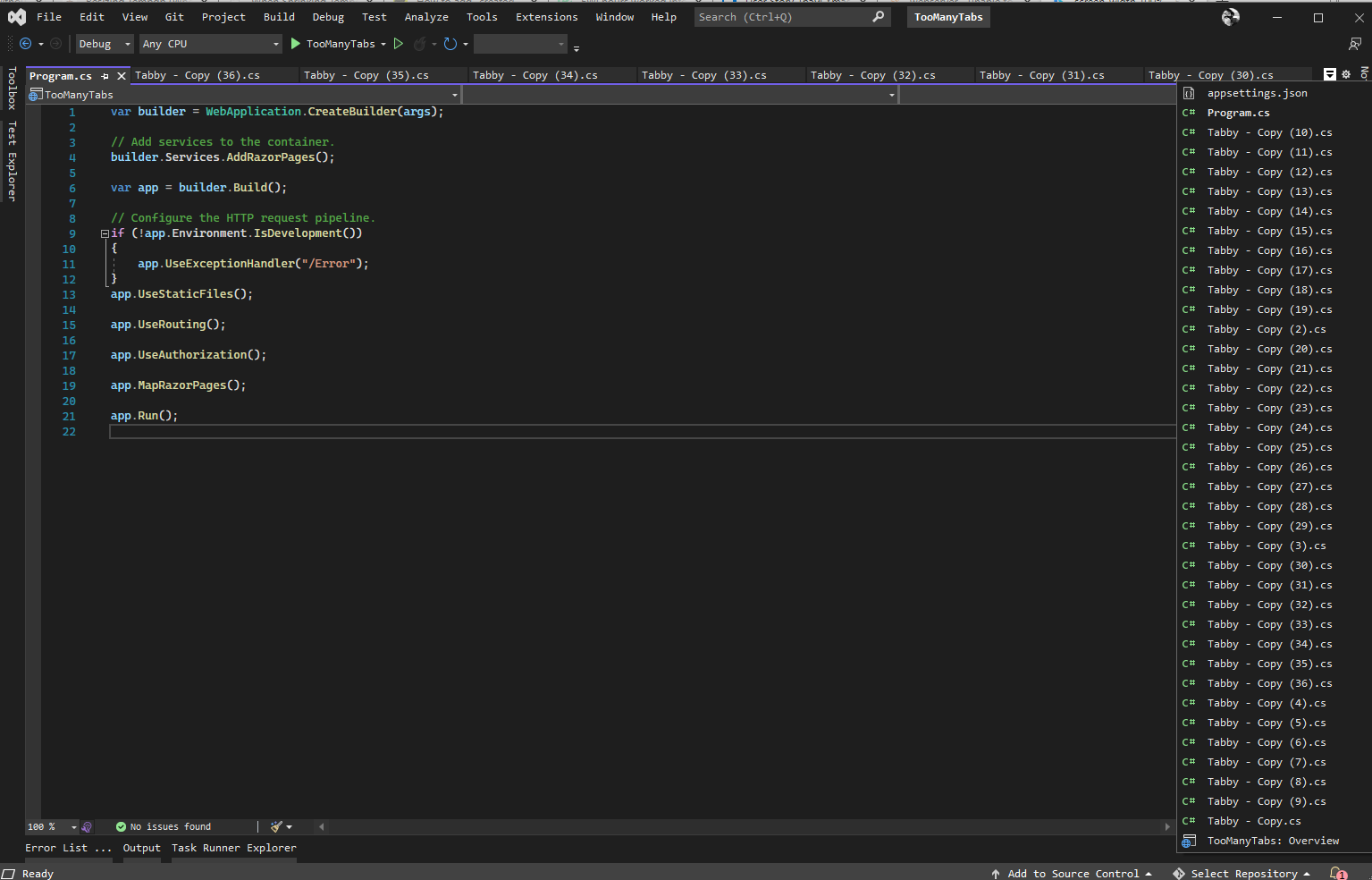Click the account profile avatar
The image size is (1372, 880).
coord(1231,17)
